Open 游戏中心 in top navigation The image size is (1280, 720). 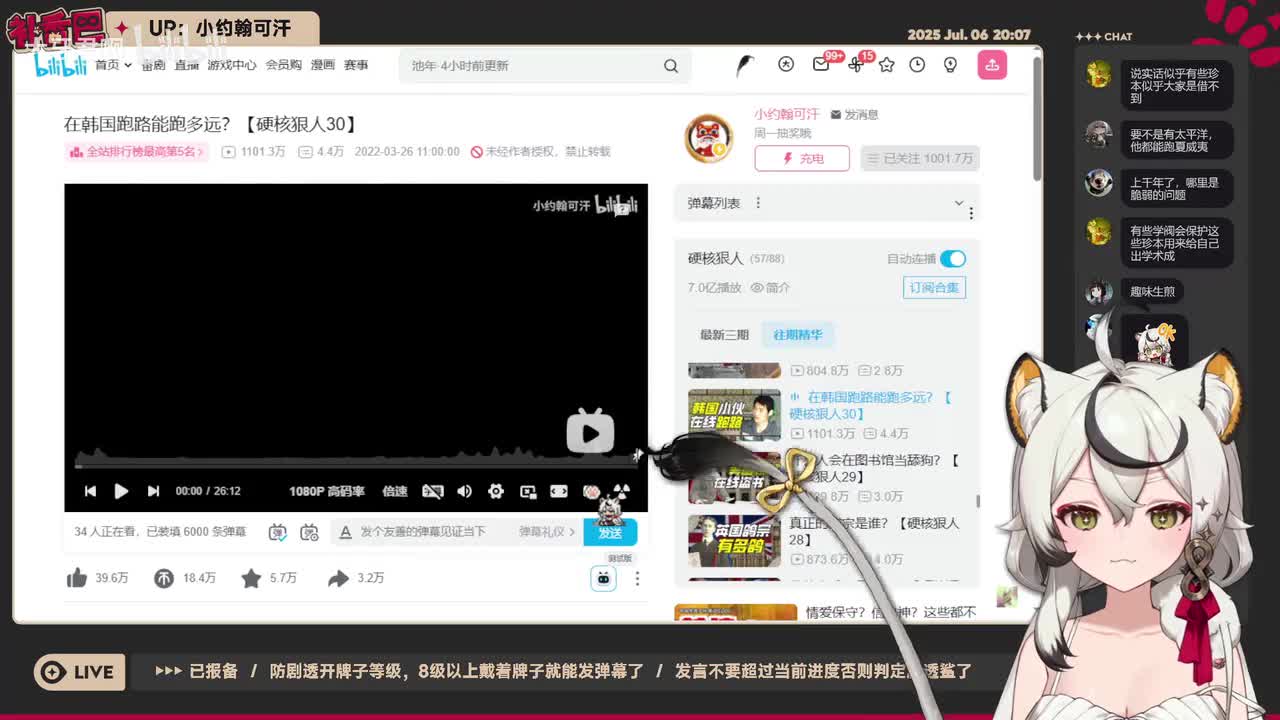coord(232,65)
